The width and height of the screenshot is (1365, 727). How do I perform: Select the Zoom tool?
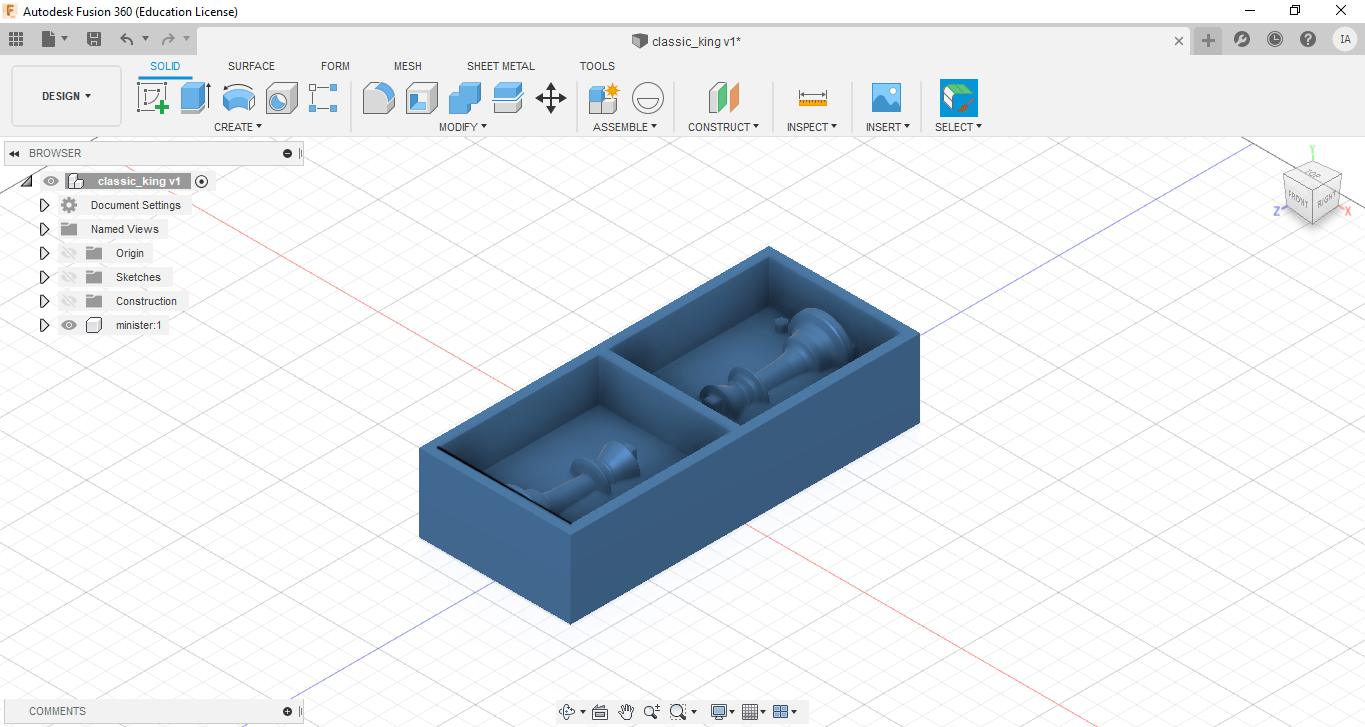[652, 712]
